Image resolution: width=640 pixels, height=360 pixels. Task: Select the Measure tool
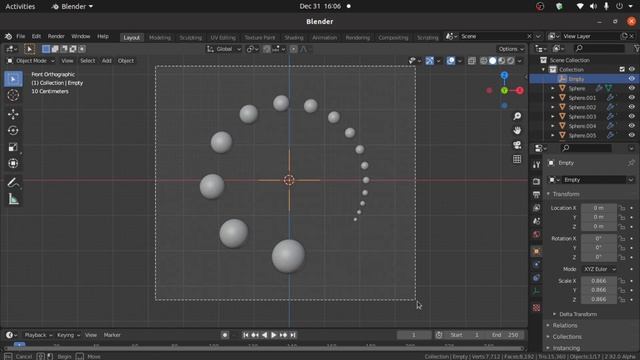pyautogui.click(x=13, y=199)
